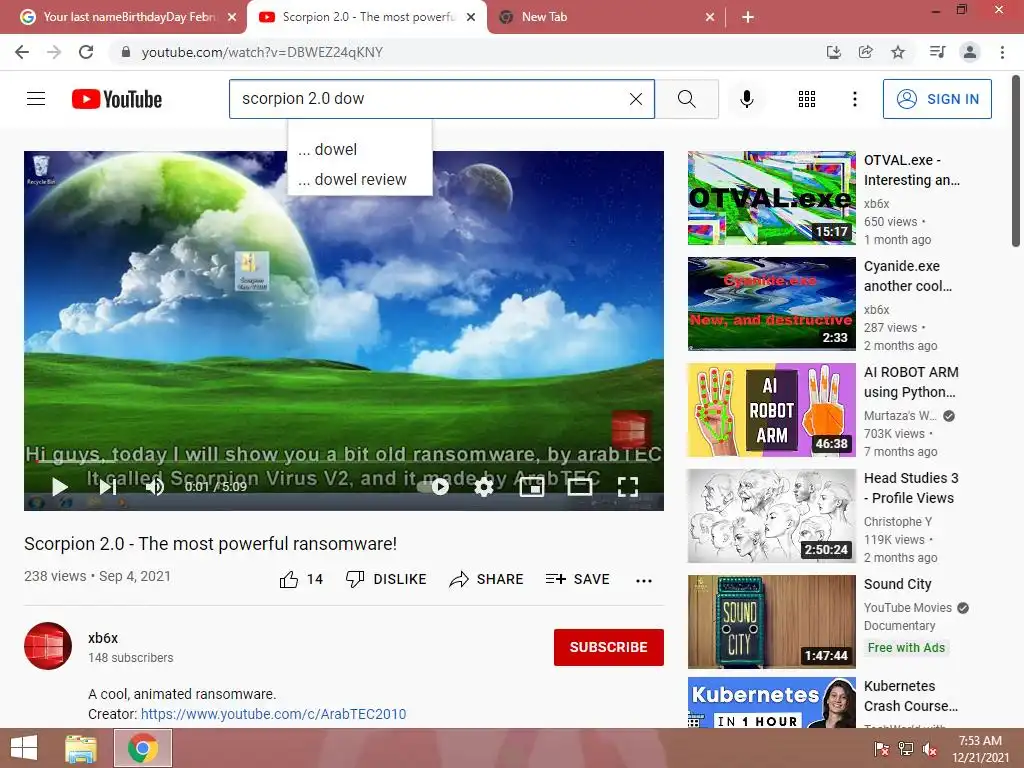The image size is (1024, 768).
Task: Go forward in browser history
Action: tap(54, 52)
